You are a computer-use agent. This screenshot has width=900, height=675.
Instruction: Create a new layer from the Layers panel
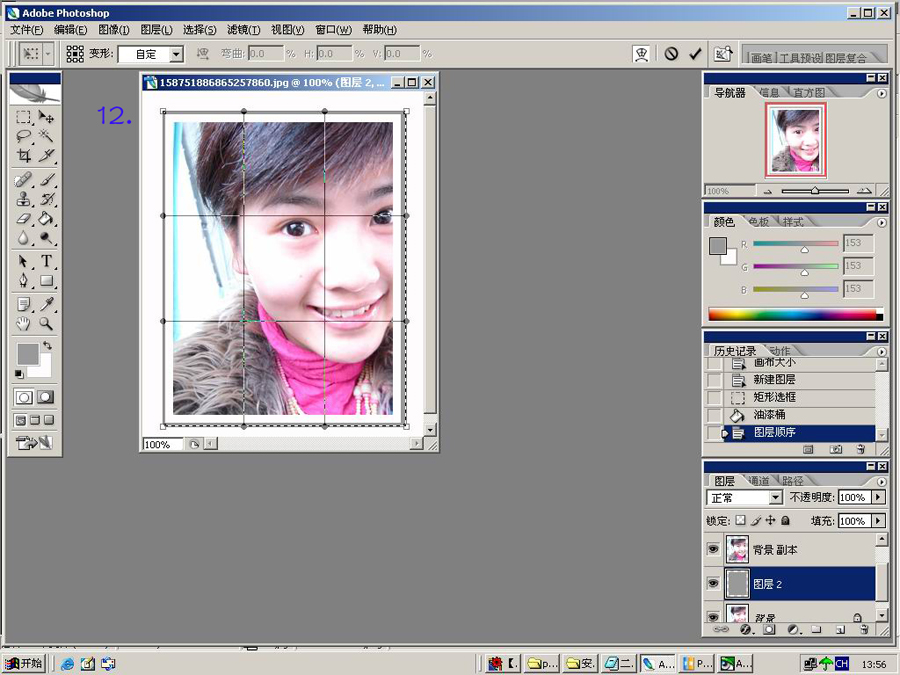click(x=840, y=630)
